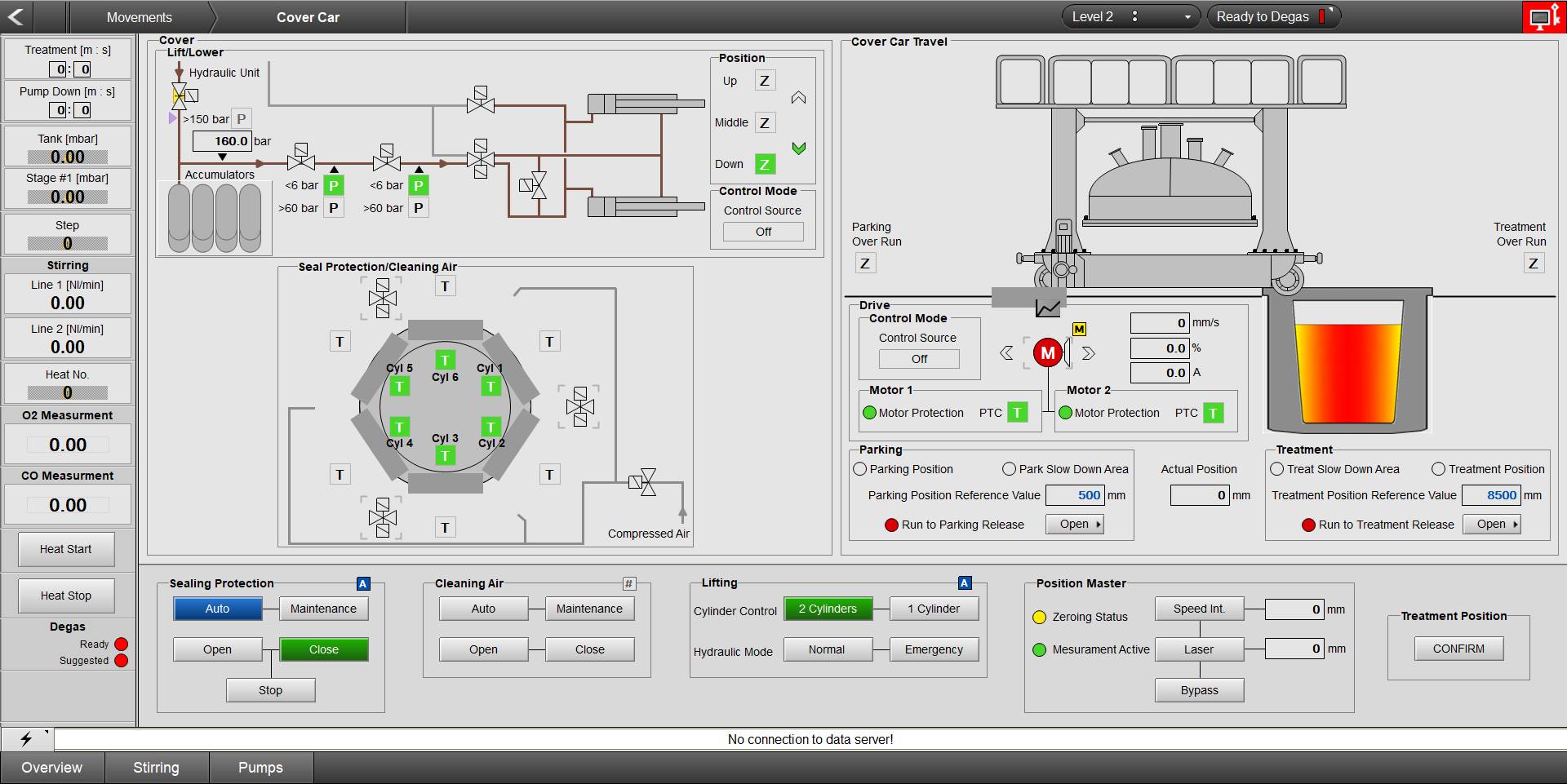Viewport: 1567px width, 784px height.
Task: Switch to the Pumps tab
Action: point(260,768)
